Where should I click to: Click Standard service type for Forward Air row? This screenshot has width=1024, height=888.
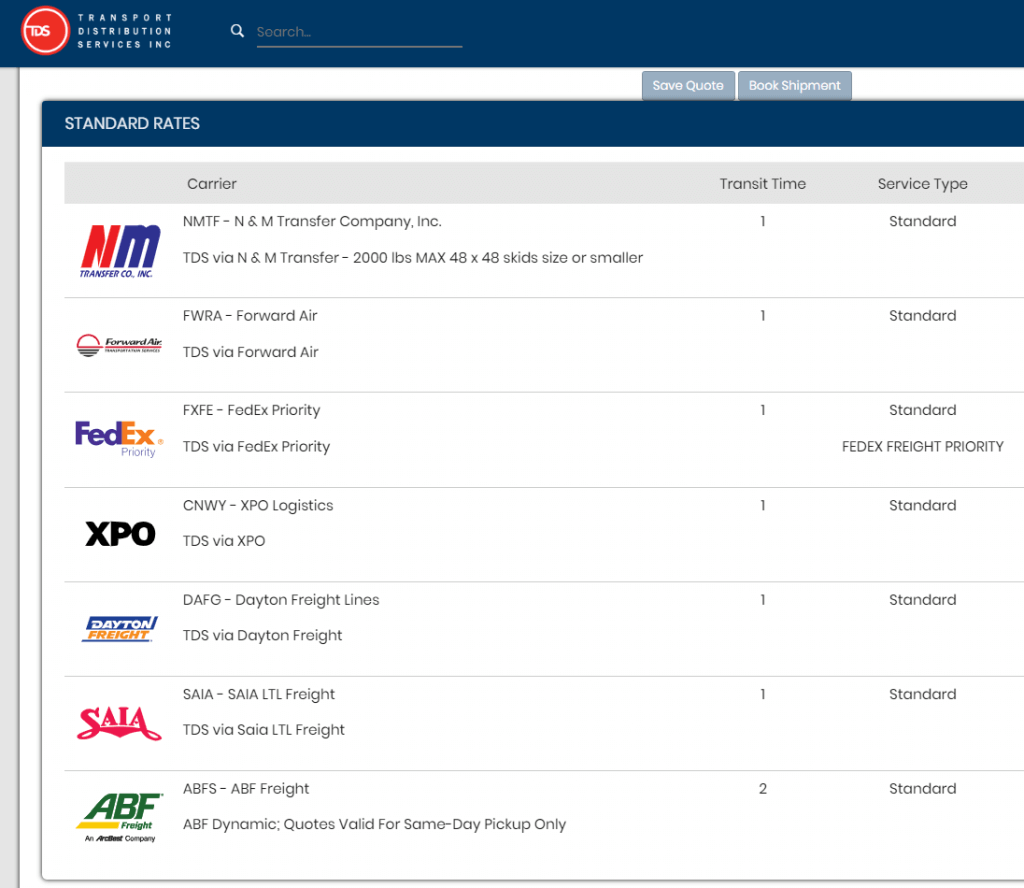[922, 316]
